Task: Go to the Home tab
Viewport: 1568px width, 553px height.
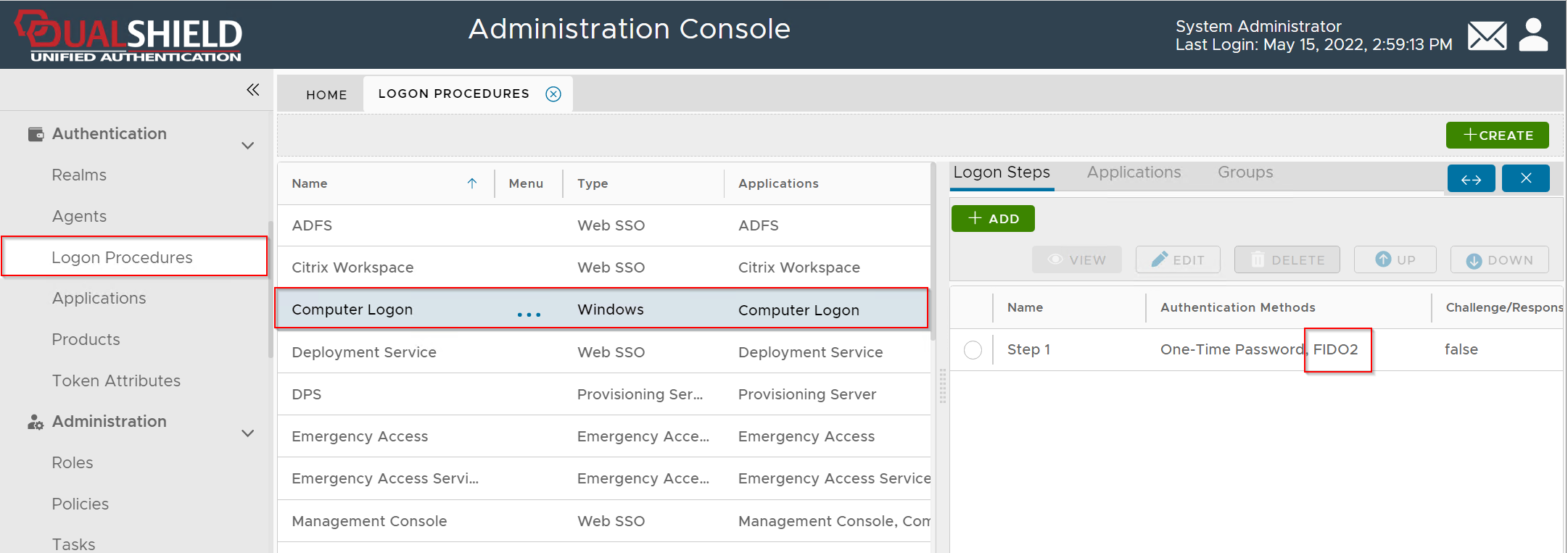Action: (326, 95)
